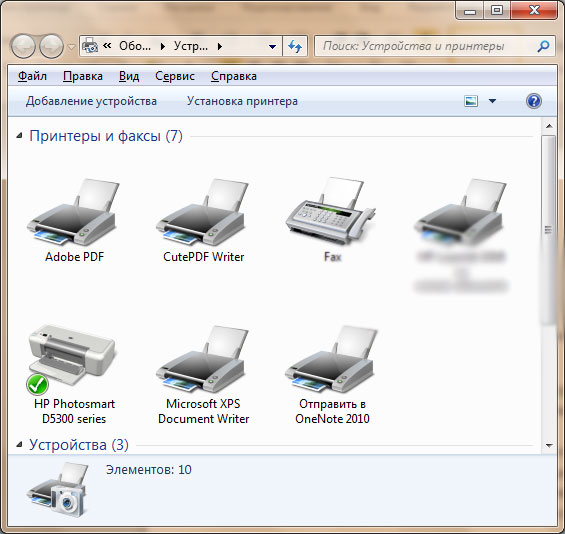Screen dimensions: 565x534
Task: Open the Правка menu
Action: pos(83,76)
